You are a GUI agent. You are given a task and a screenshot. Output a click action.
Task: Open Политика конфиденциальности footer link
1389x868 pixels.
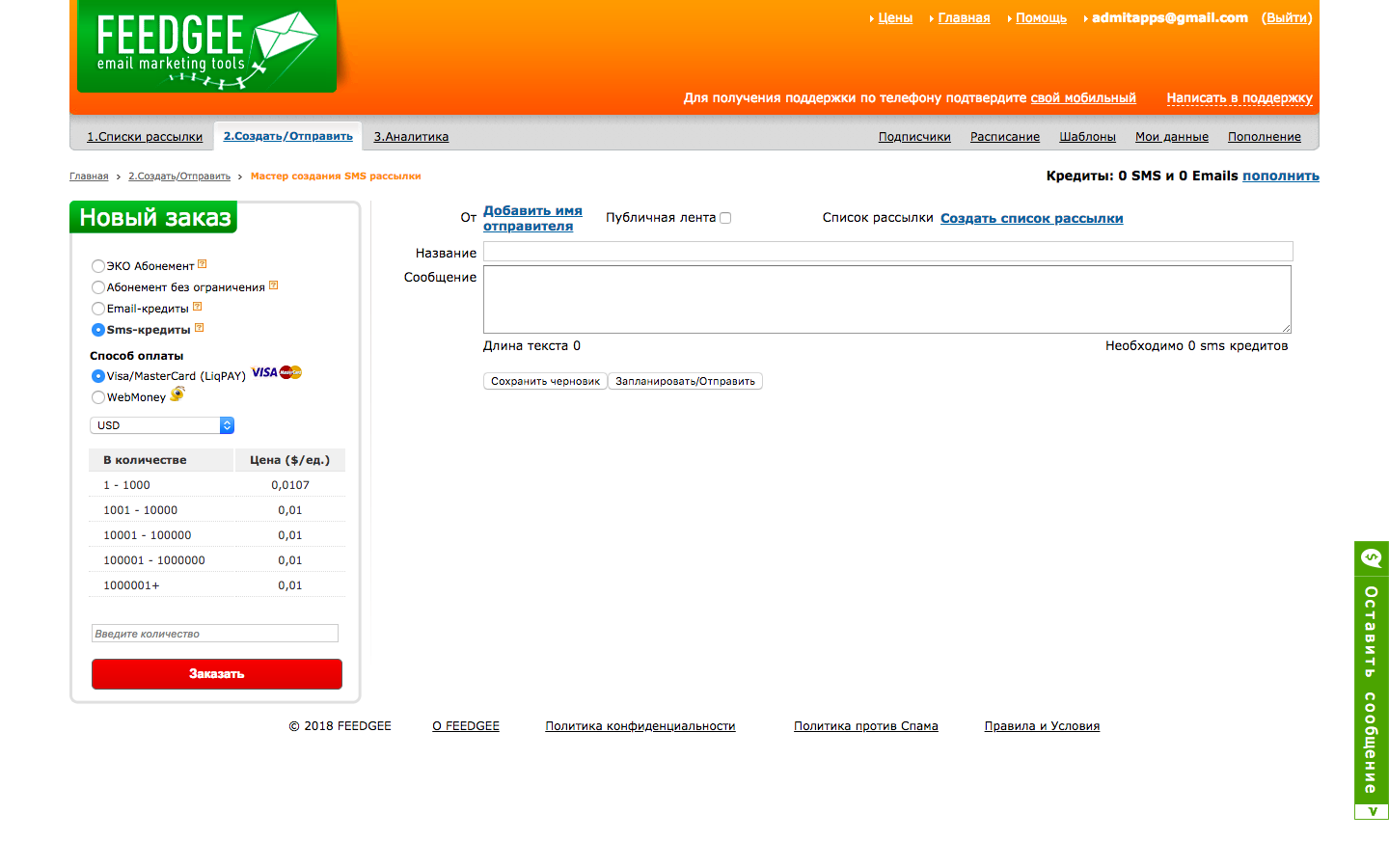[640, 726]
